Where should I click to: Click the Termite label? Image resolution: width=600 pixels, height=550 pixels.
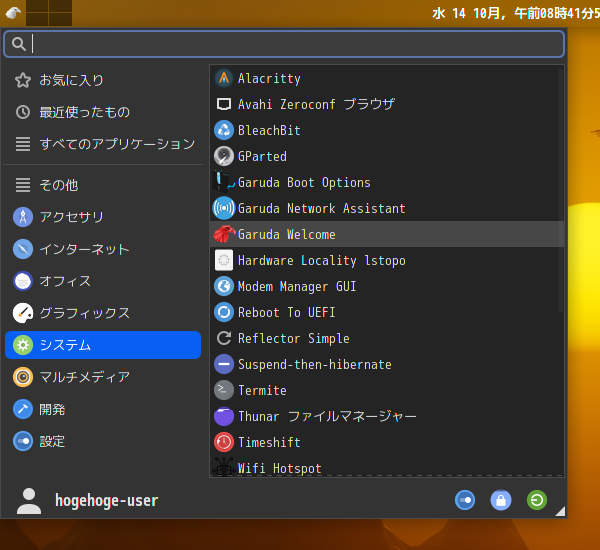coord(262,391)
